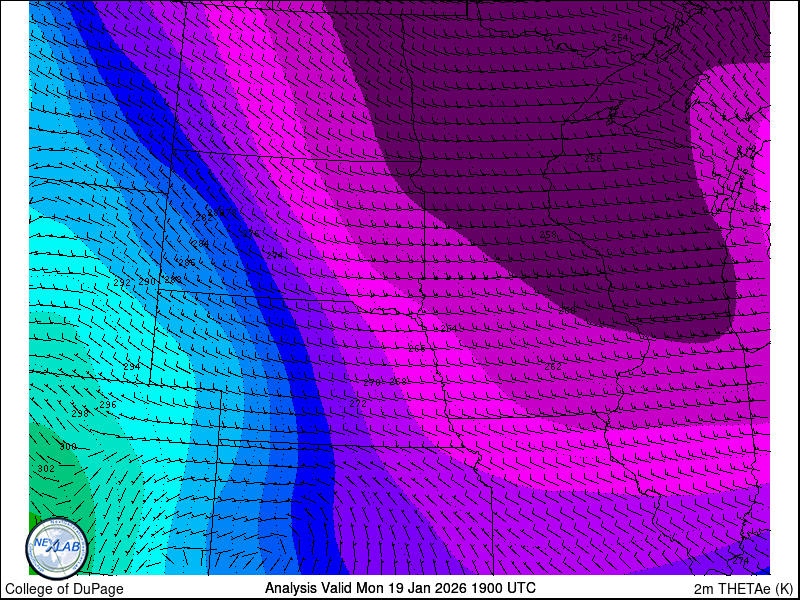Click the '2m THETAe (K)' caption

click(744, 588)
